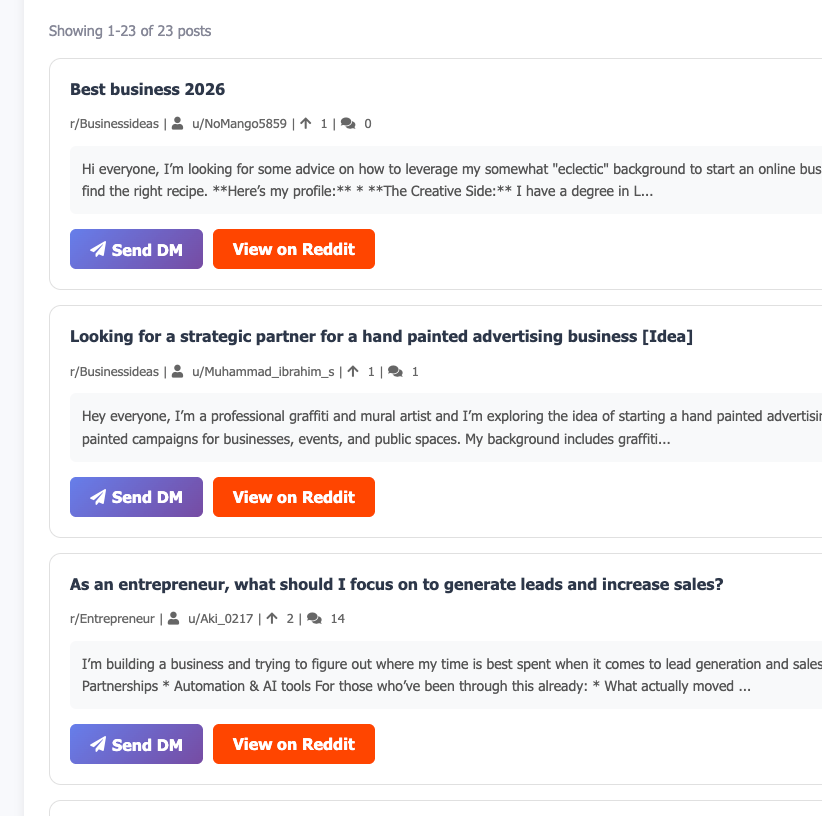This screenshot has width=822, height=816.
Task: Click the upvote arrow on Best business 2026
Action: click(x=306, y=124)
